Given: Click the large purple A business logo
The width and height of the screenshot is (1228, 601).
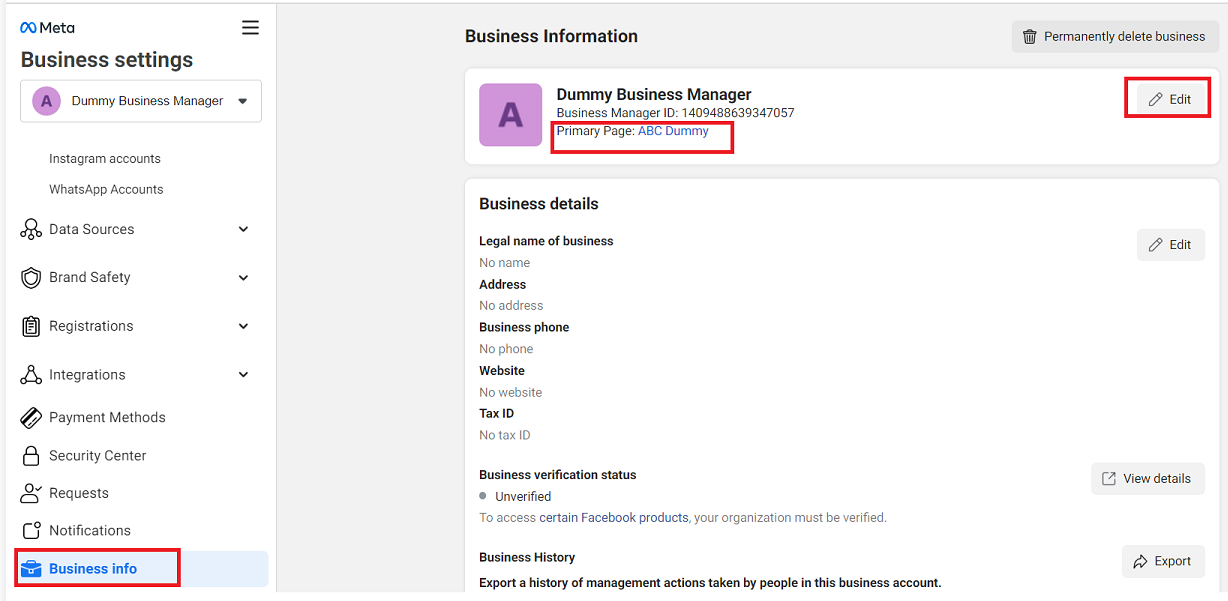Looking at the screenshot, I should click(510, 115).
